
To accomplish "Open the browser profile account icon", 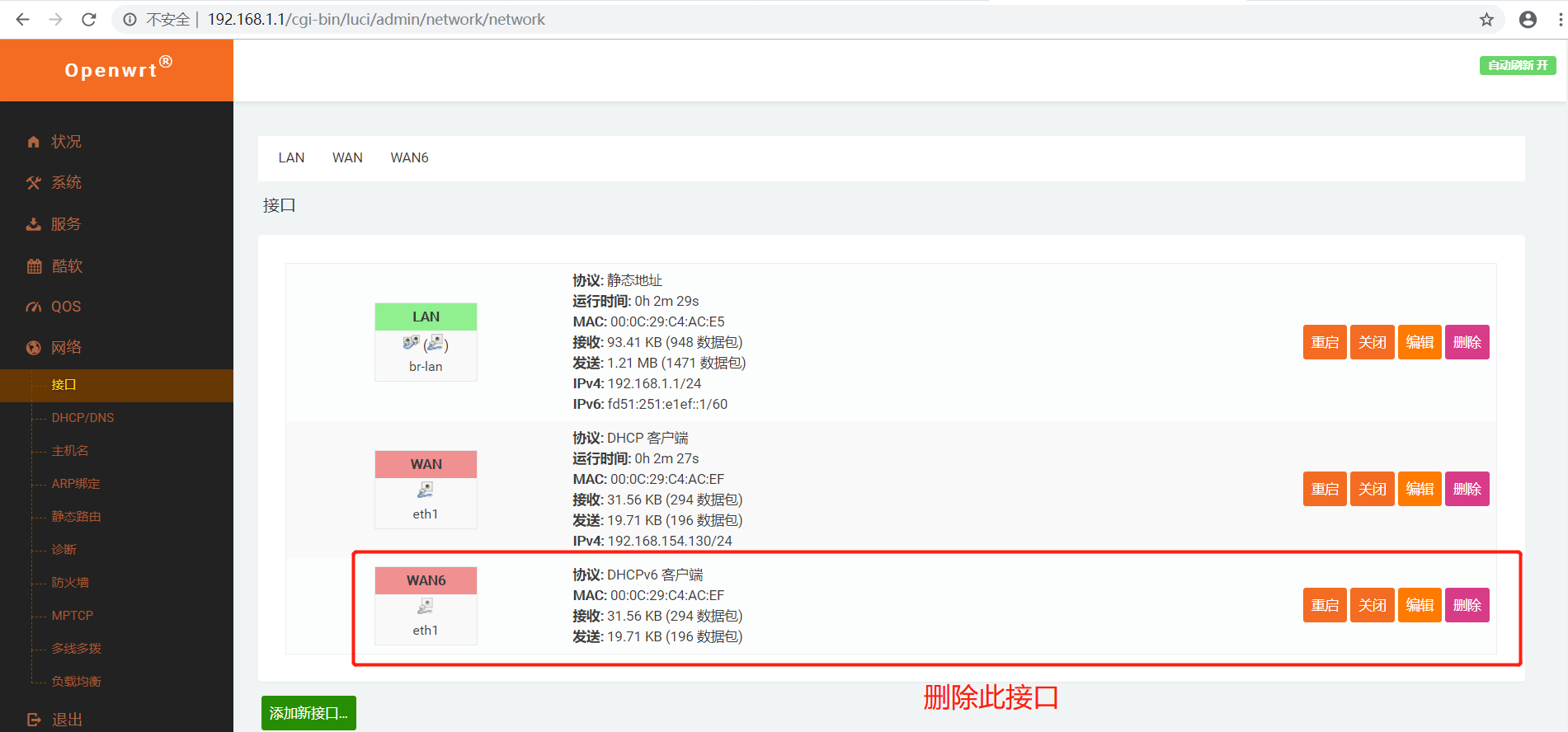I will pos(1528,20).
